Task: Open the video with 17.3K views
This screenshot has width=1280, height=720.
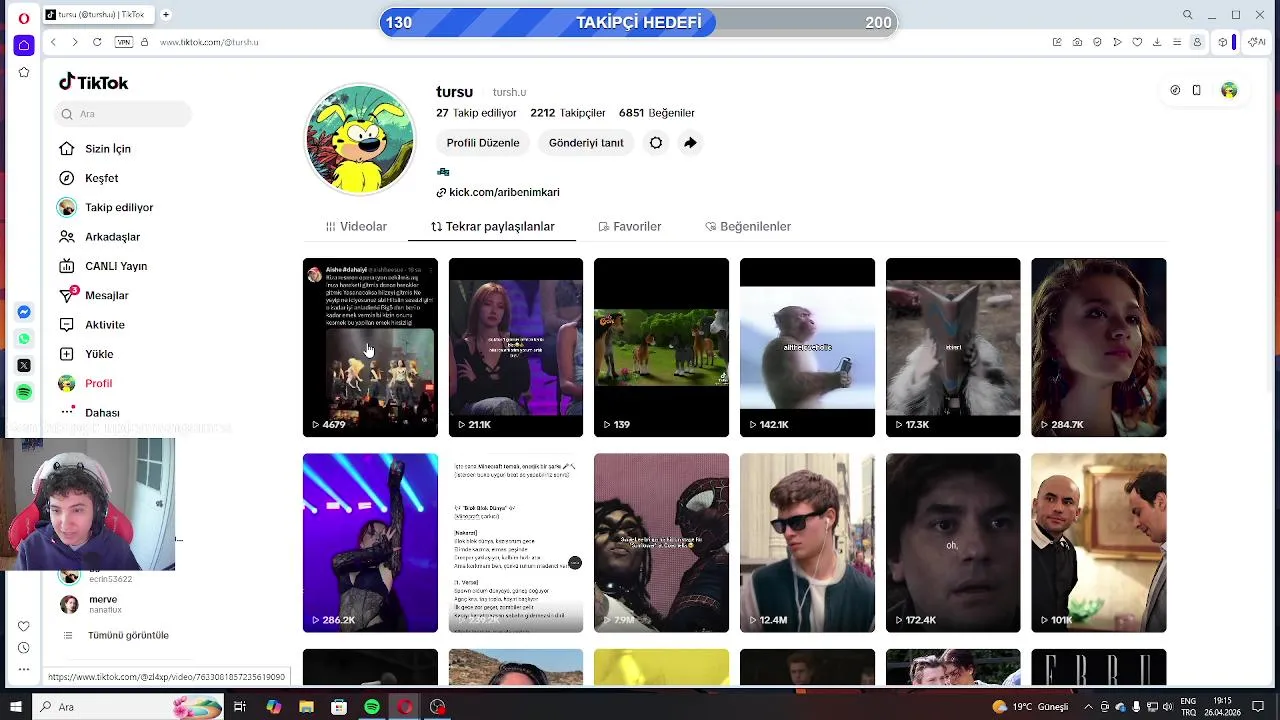Action: pos(953,347)
